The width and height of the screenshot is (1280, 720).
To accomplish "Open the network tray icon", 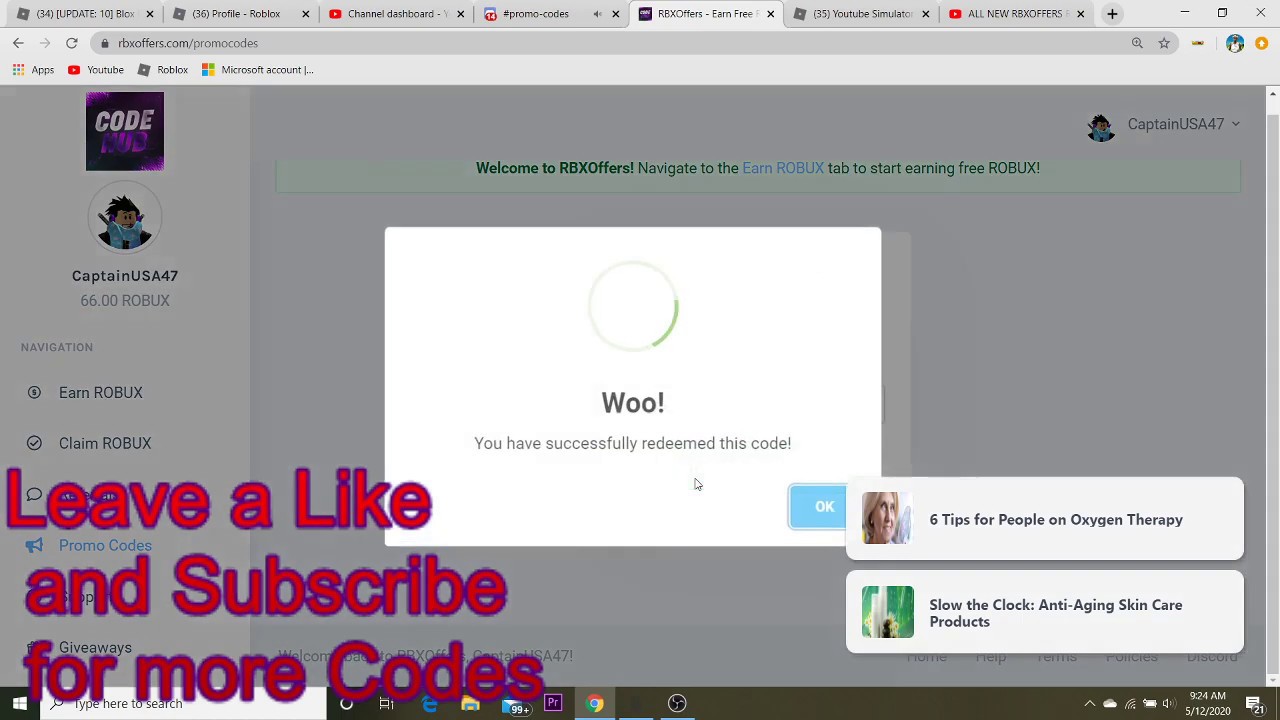I will click(x=1130, y=703).
